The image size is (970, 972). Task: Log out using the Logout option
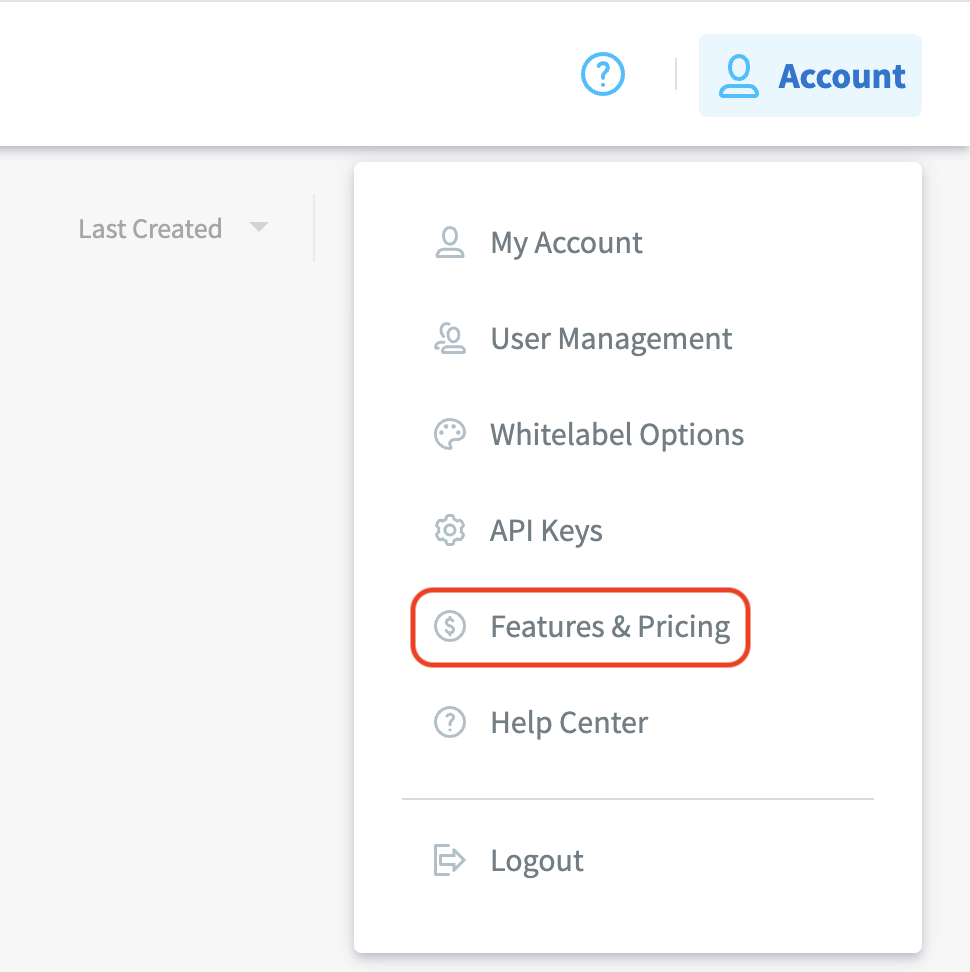[x=537, y=861]
